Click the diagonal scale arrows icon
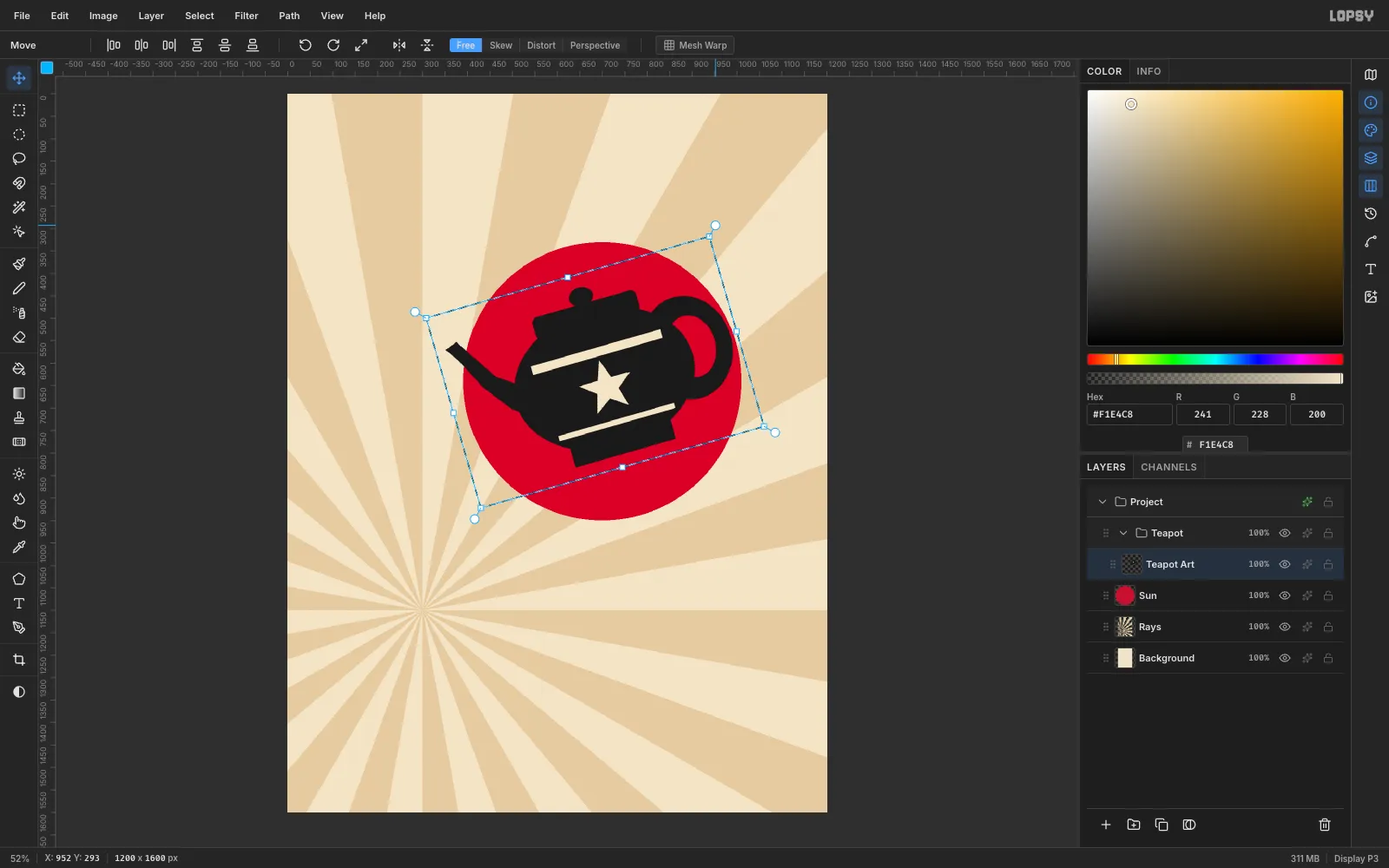Screen dimensions: 1389x868 361,45
